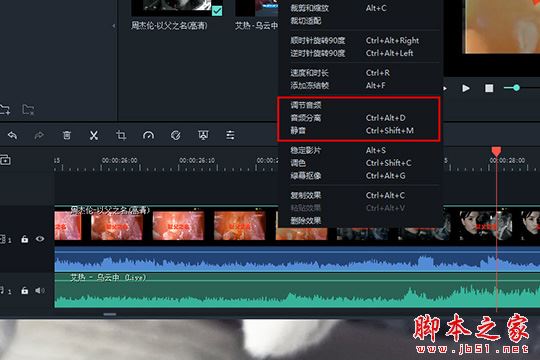
Task: Click the Delete folder icon
Action: pyautogui.click(x=28, y=110)
